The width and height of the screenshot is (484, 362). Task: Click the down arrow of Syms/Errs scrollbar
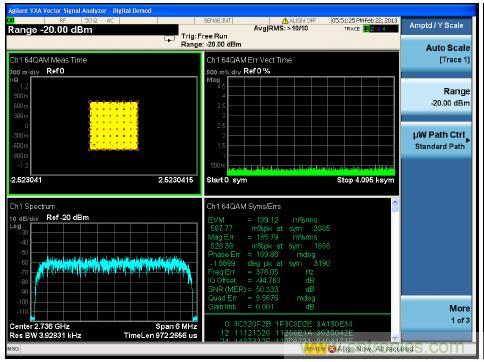point(395,337)
